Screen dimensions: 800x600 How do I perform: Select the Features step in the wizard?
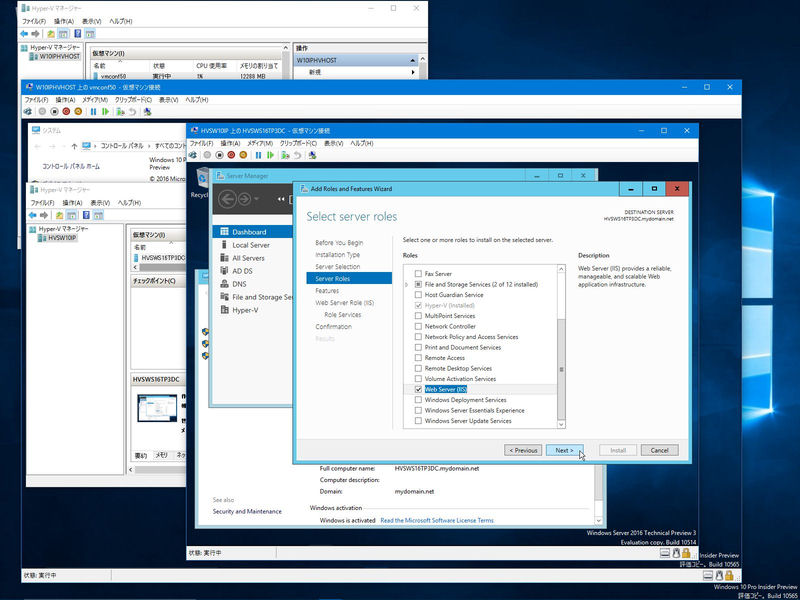pyautogui.click(x=327, y=291)
